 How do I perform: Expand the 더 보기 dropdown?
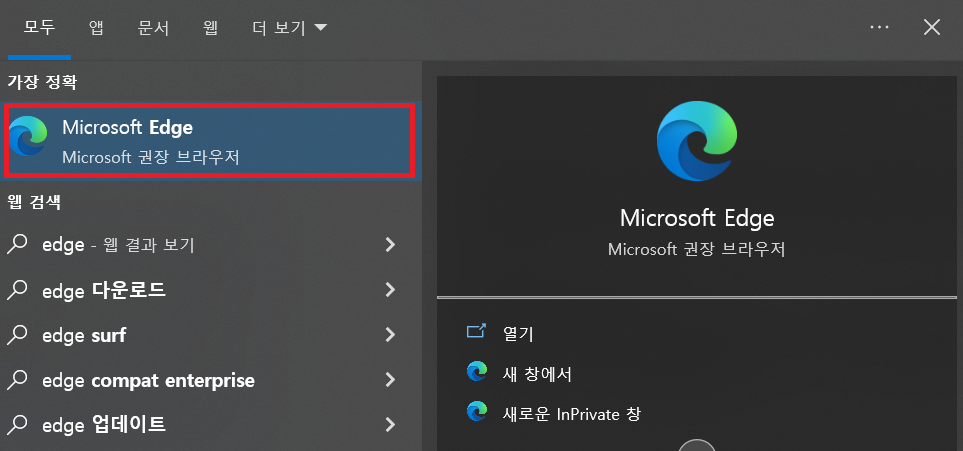(290, 28)
